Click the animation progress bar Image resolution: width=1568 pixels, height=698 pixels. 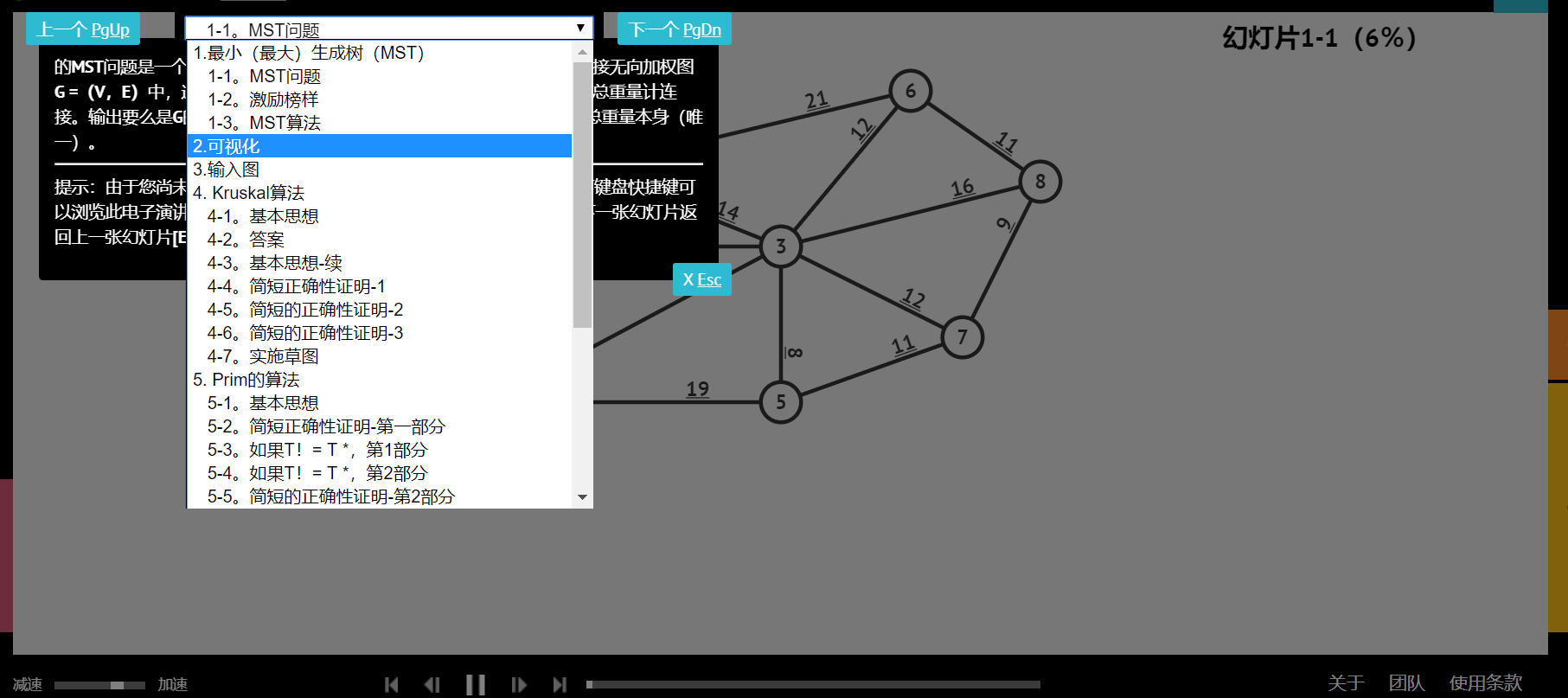point(813,684)
